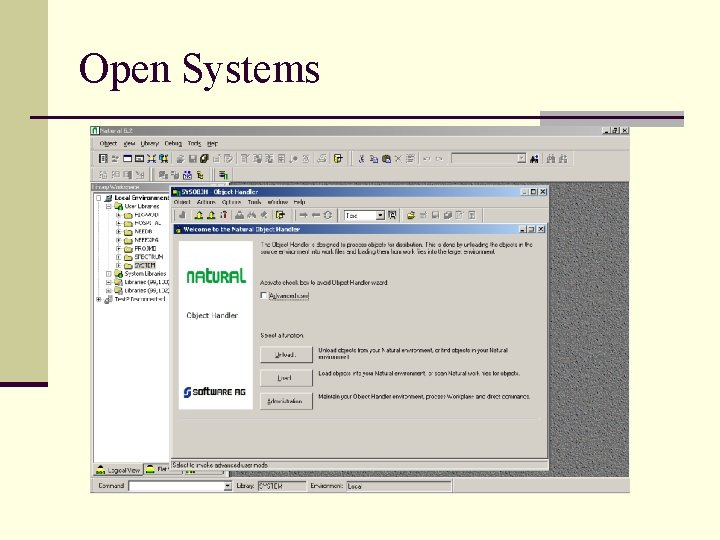This screenshot has height=540, width=720.
Task: Click the leftmost icon in Object Handler toolbar
Action: pos(182,215)
